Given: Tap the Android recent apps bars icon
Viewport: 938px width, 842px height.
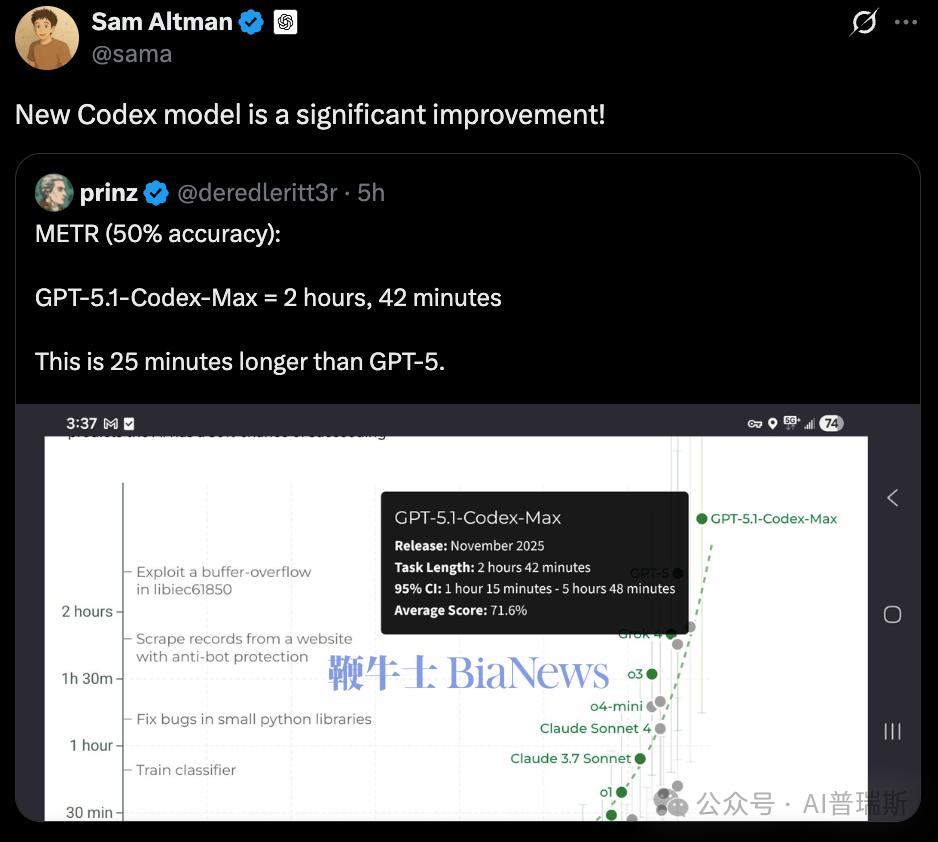Looking at the screenshot, I should coord(893,731).
